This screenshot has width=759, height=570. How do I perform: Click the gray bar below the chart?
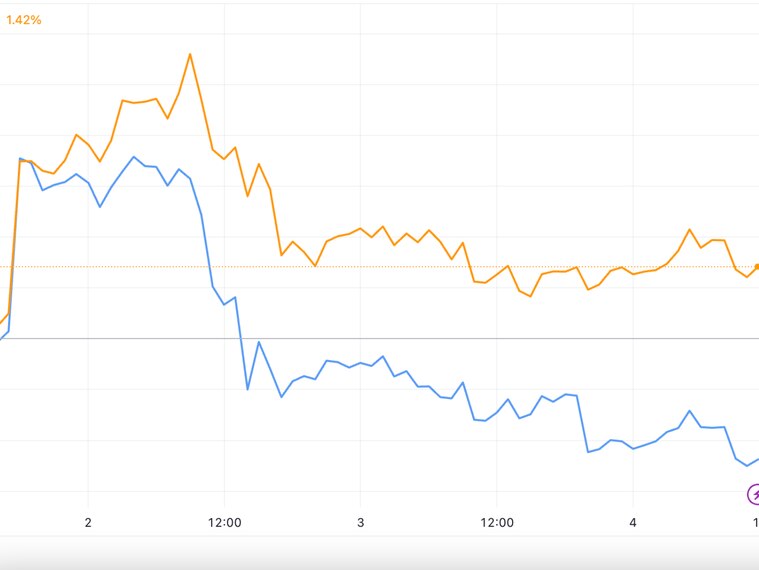pyautogui.click(x=380, y=553)
